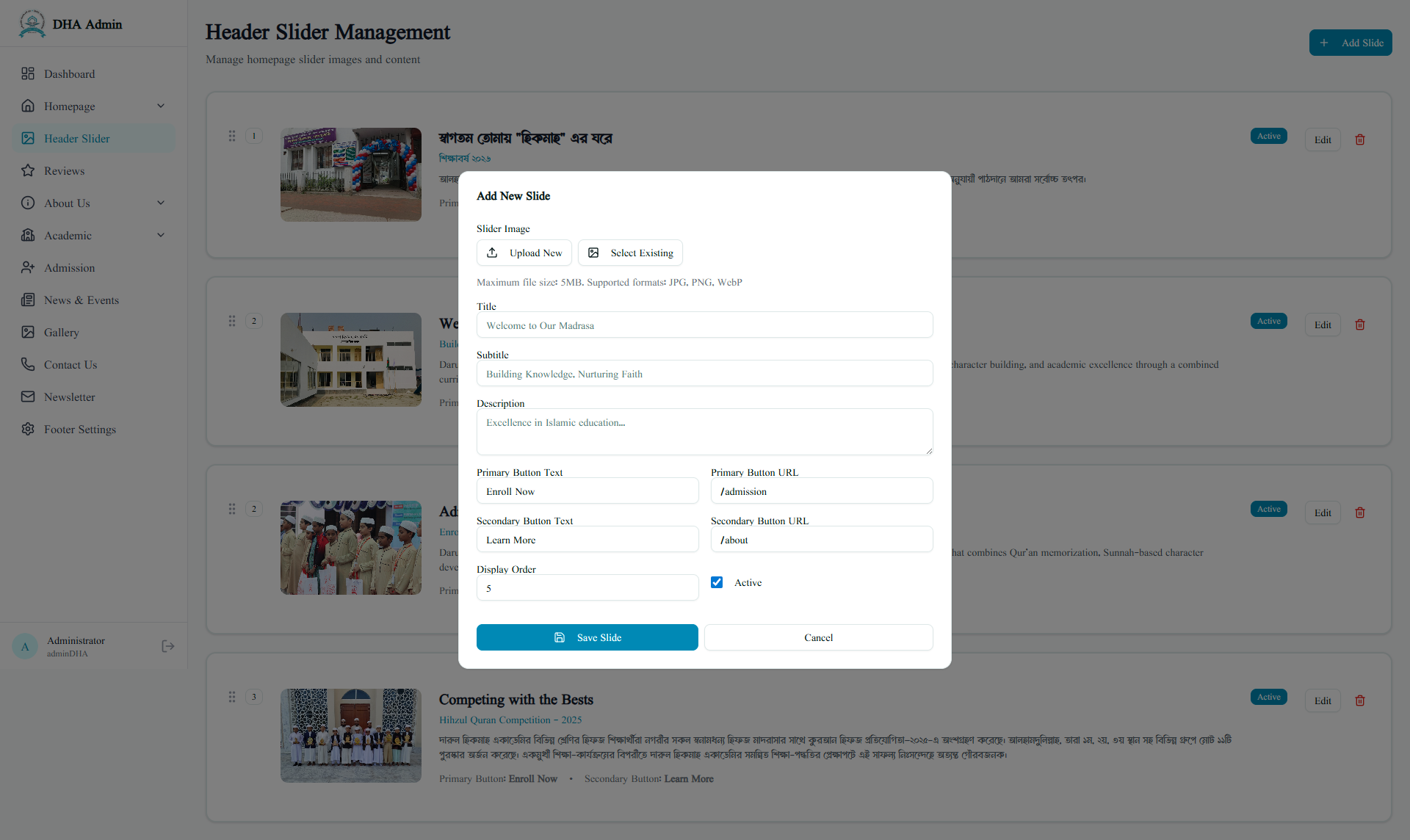Click the Primary Button URL field
The height and width of the screenshot is (840, 1410).
pyautogui.click(x=822, y=491)
